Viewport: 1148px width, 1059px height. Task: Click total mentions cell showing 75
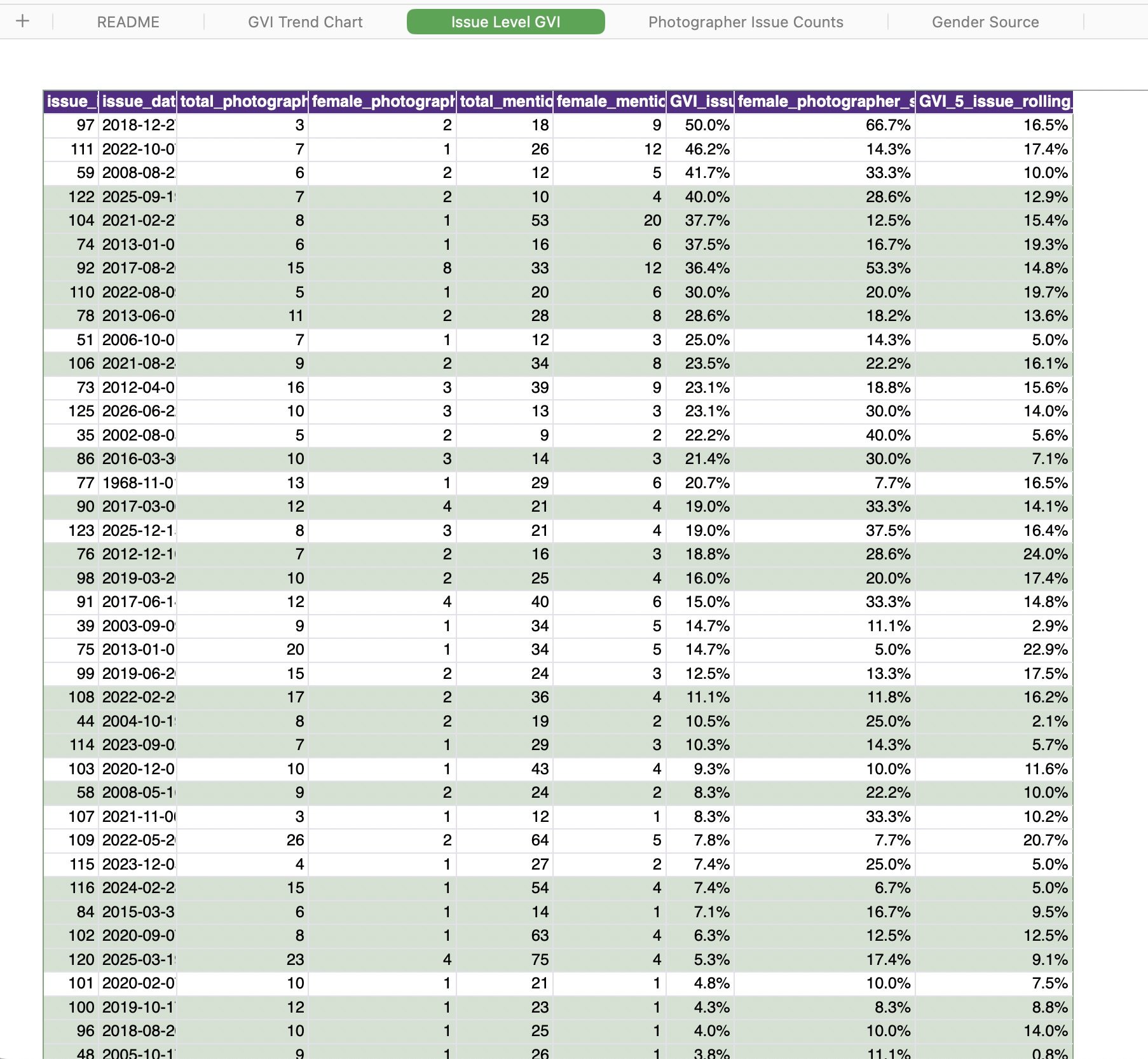coord(505,959)
